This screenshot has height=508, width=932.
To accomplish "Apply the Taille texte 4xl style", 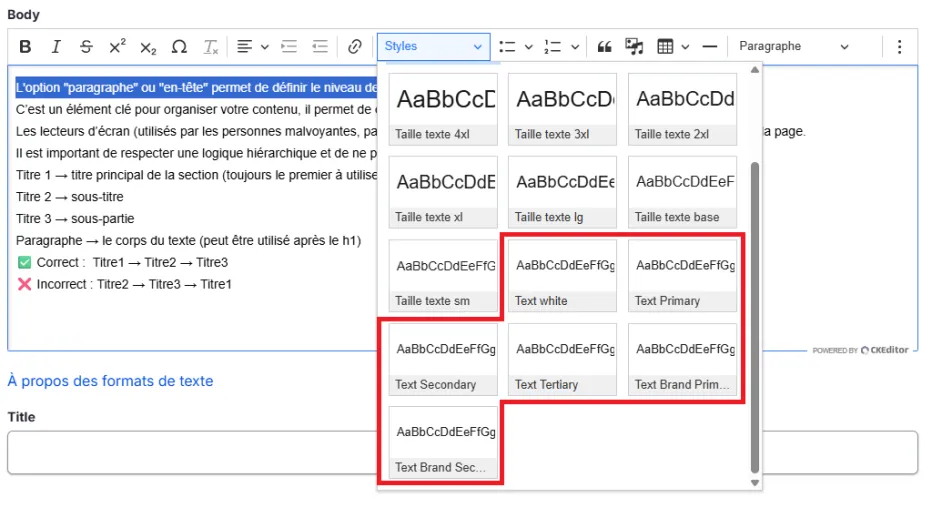I will 443,109.
